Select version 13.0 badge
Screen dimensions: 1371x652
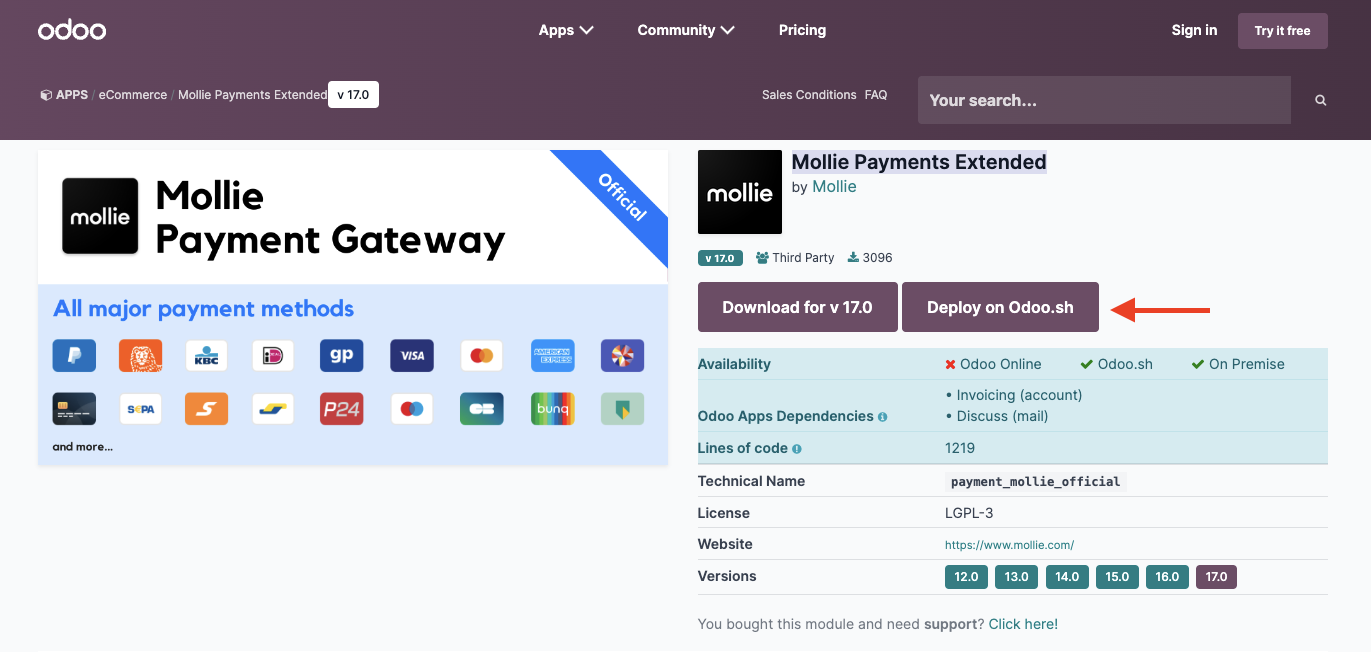pyautogui.click(x=1016, y=577)
